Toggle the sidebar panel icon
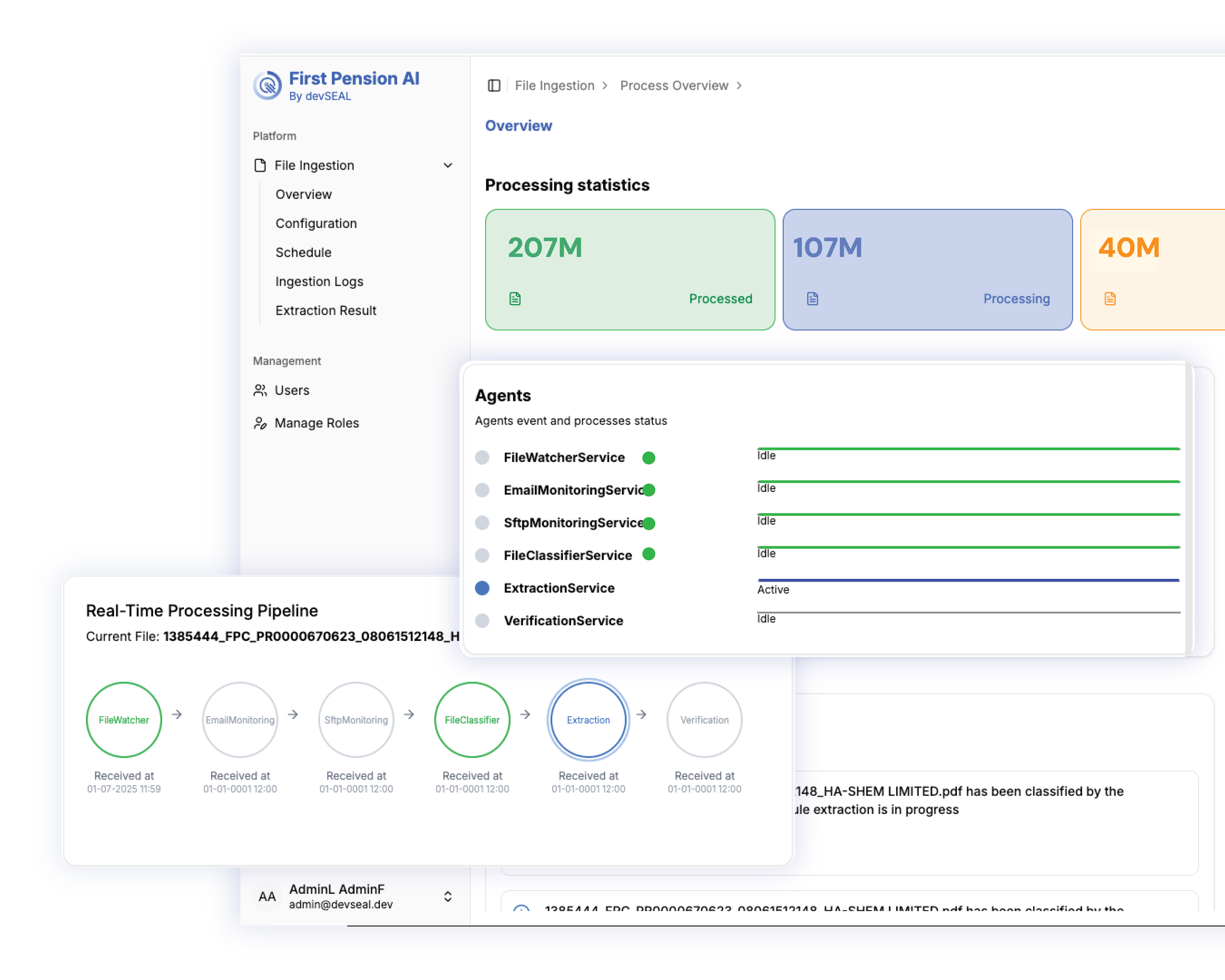1225x980 pixels. pyautogui.click(x=494, y=86)
